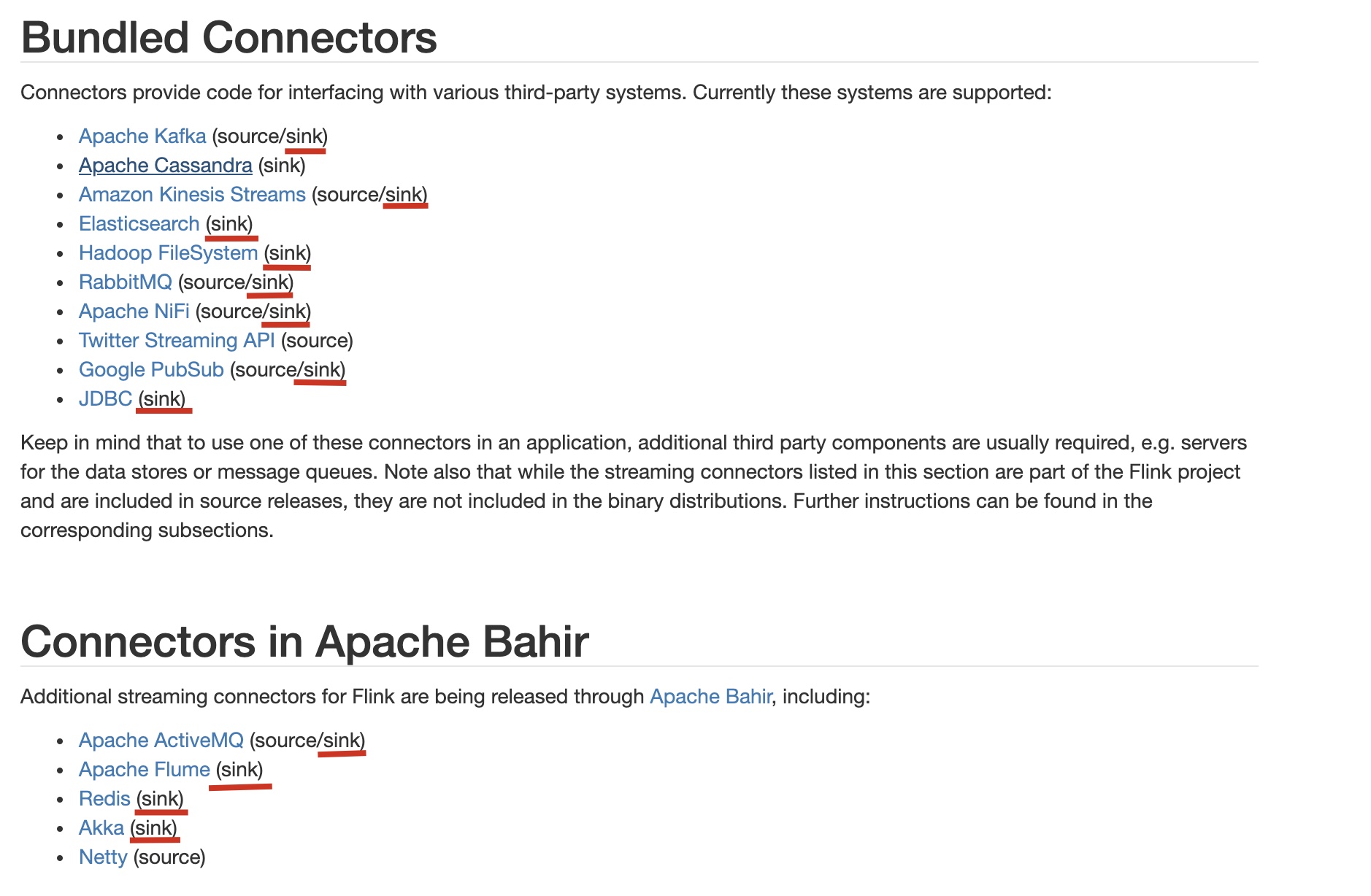Open the Hadoop FileSystem link

169,253
